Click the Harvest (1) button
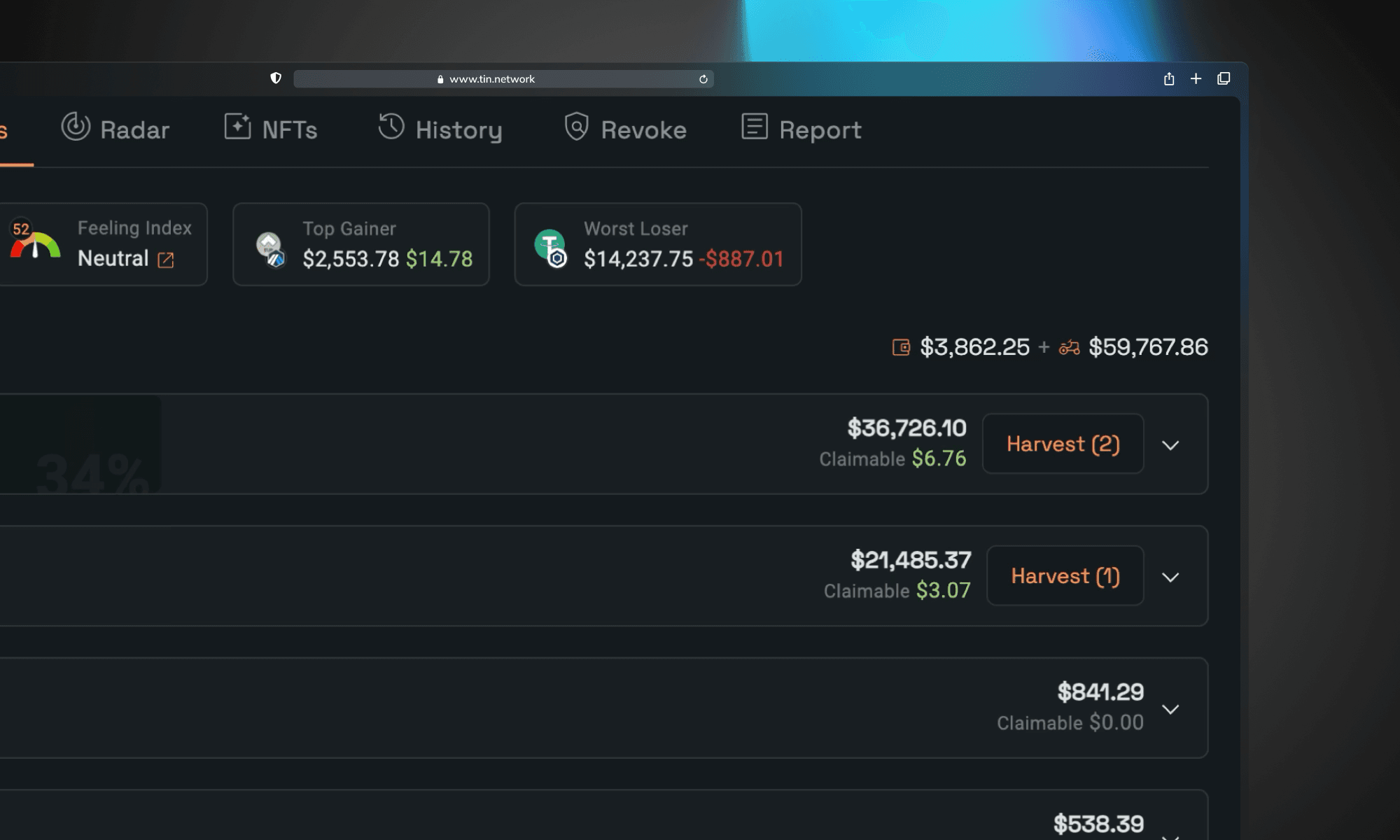The height and width of the screenshot is (840, 1400). pos(1065,575)
